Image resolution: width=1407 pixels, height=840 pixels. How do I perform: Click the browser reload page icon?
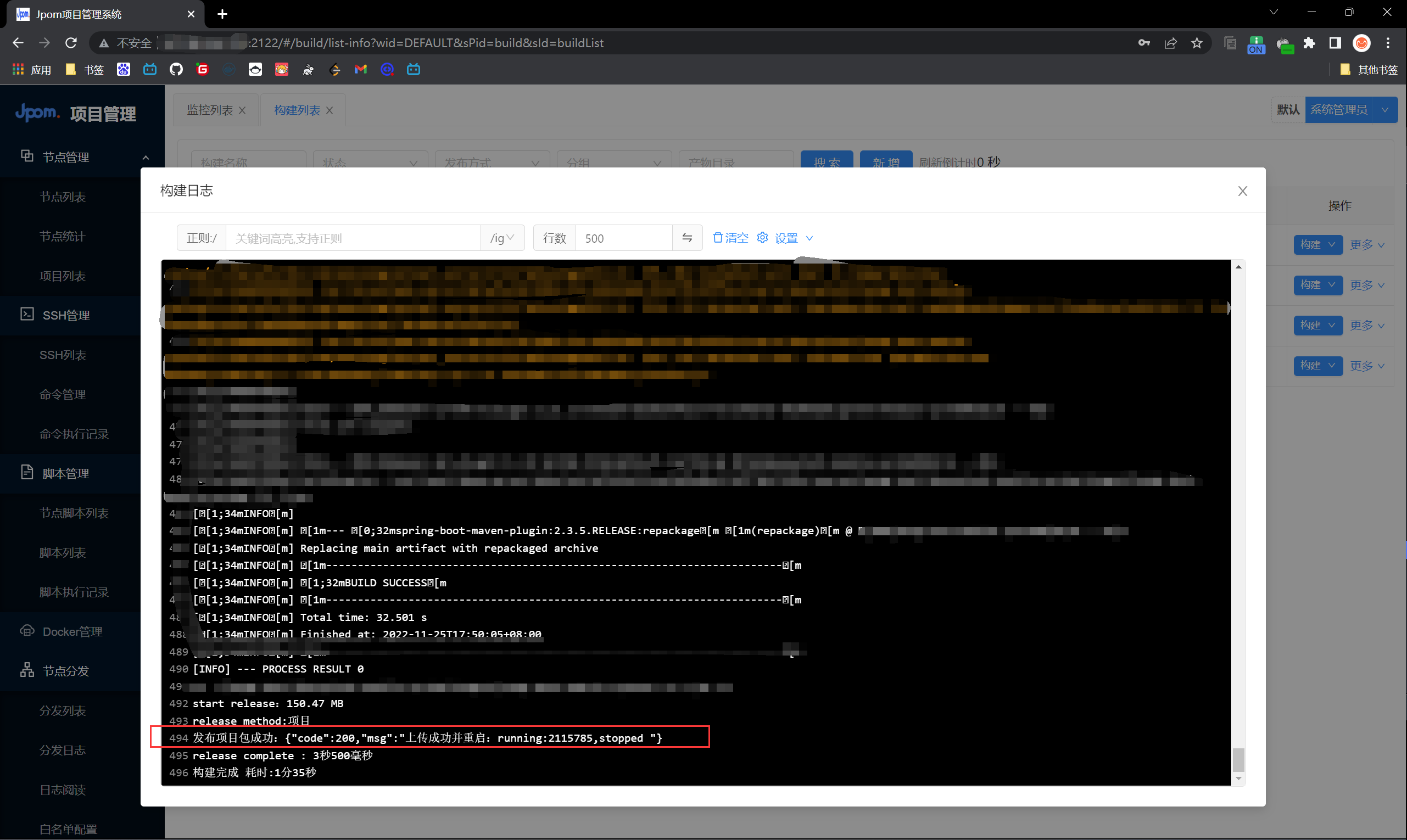[71, 43]
